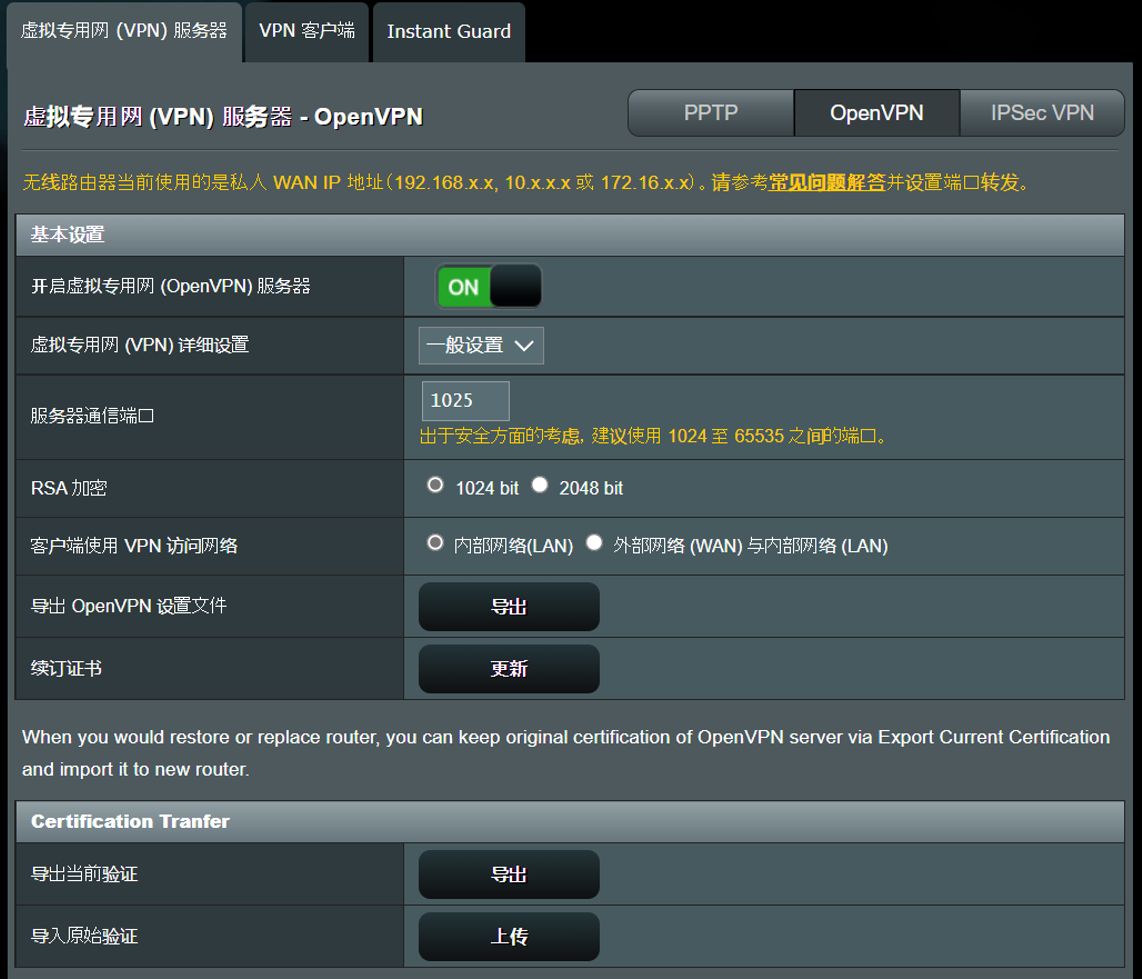Switch to the VPN 客户端 tab
Viewport: 1142px width, 979px height.
click(306, 31)
